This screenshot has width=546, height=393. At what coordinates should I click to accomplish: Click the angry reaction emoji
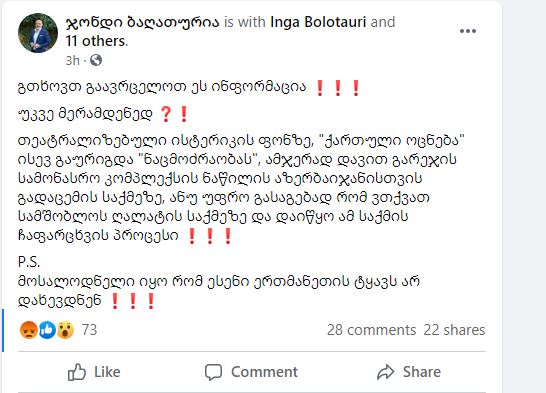click(29, 330)
